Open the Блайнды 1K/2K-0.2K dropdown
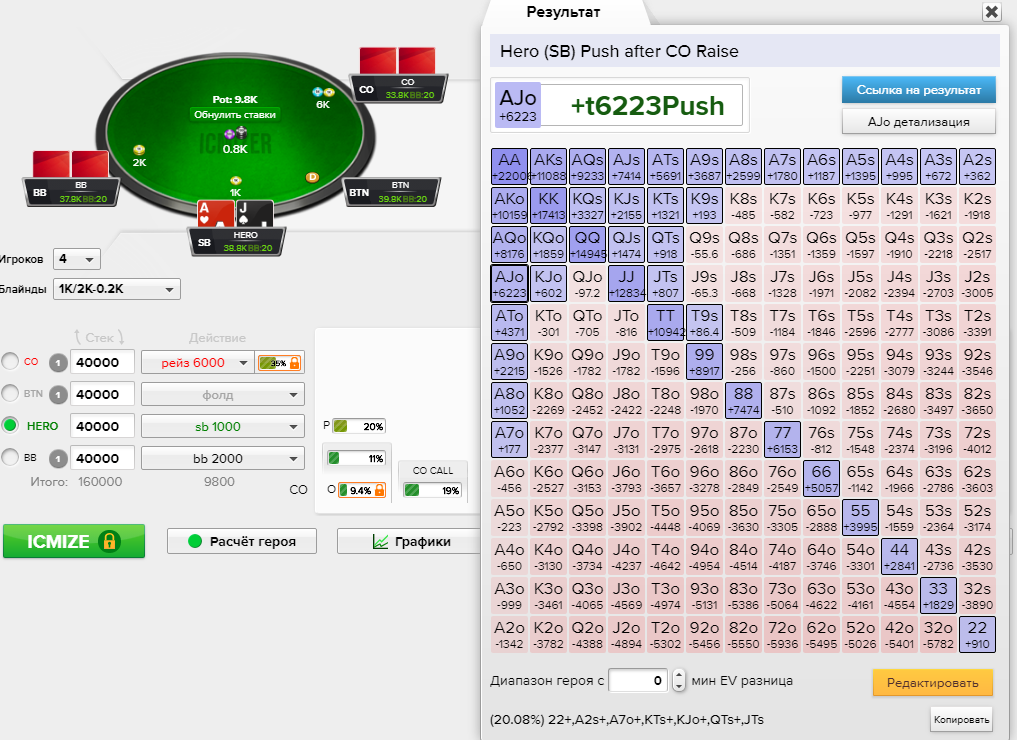 [x=117, y=289]
